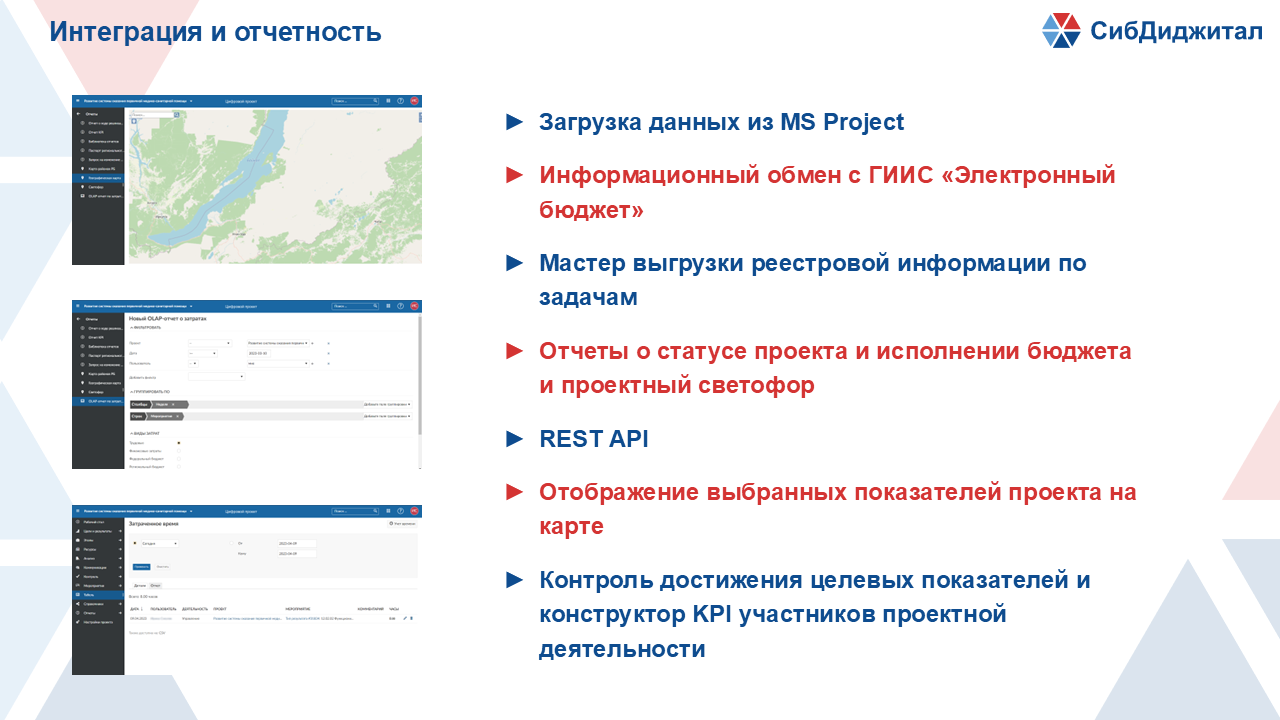Click the hamburger menu icon in the map screenshot
This screenshot has width=1280, height=720.
point(78,100)
